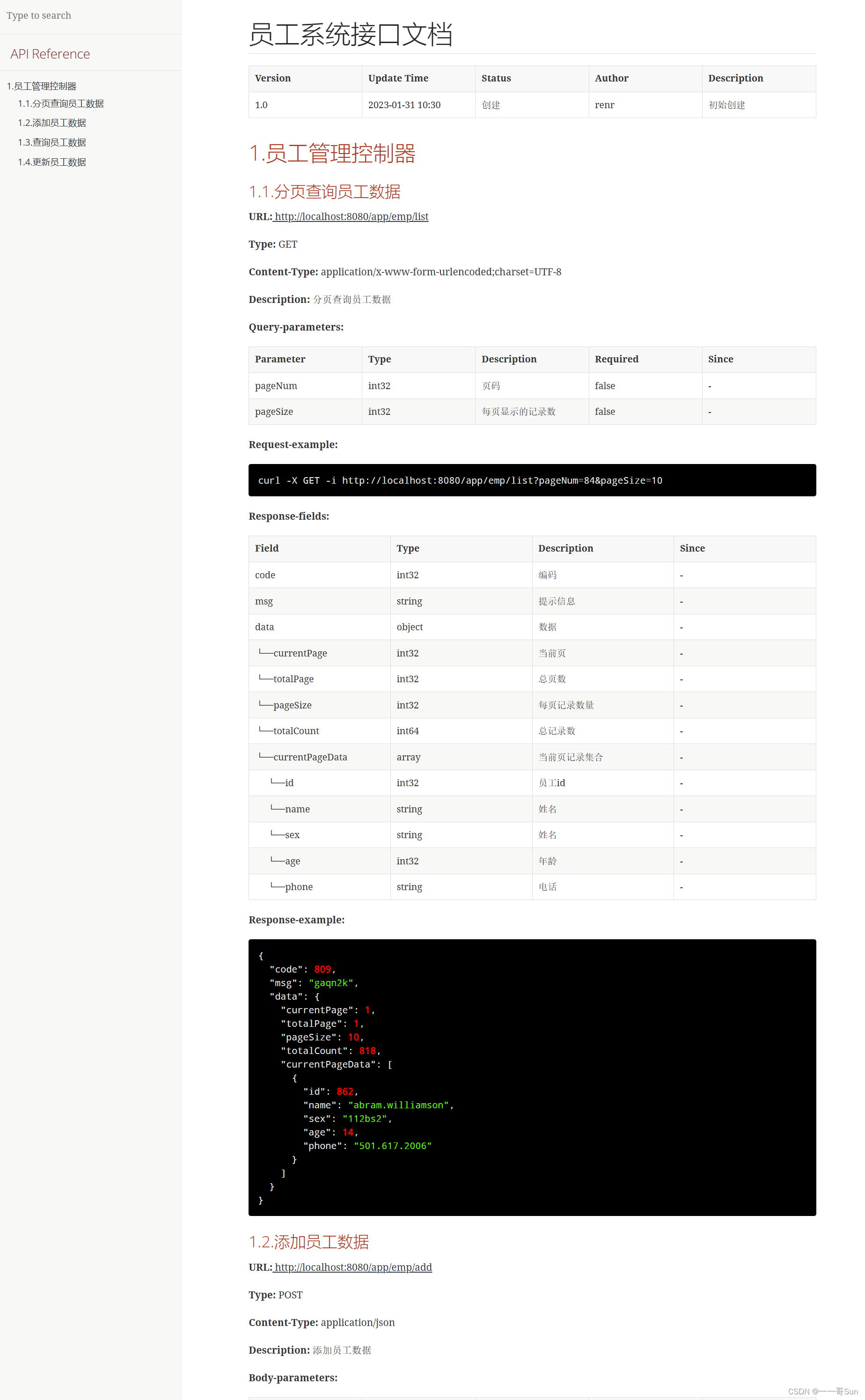Viewport: 865px width, 1400px height.
Task: Click the Content-Type application/json text
Action: [322, 1323]
